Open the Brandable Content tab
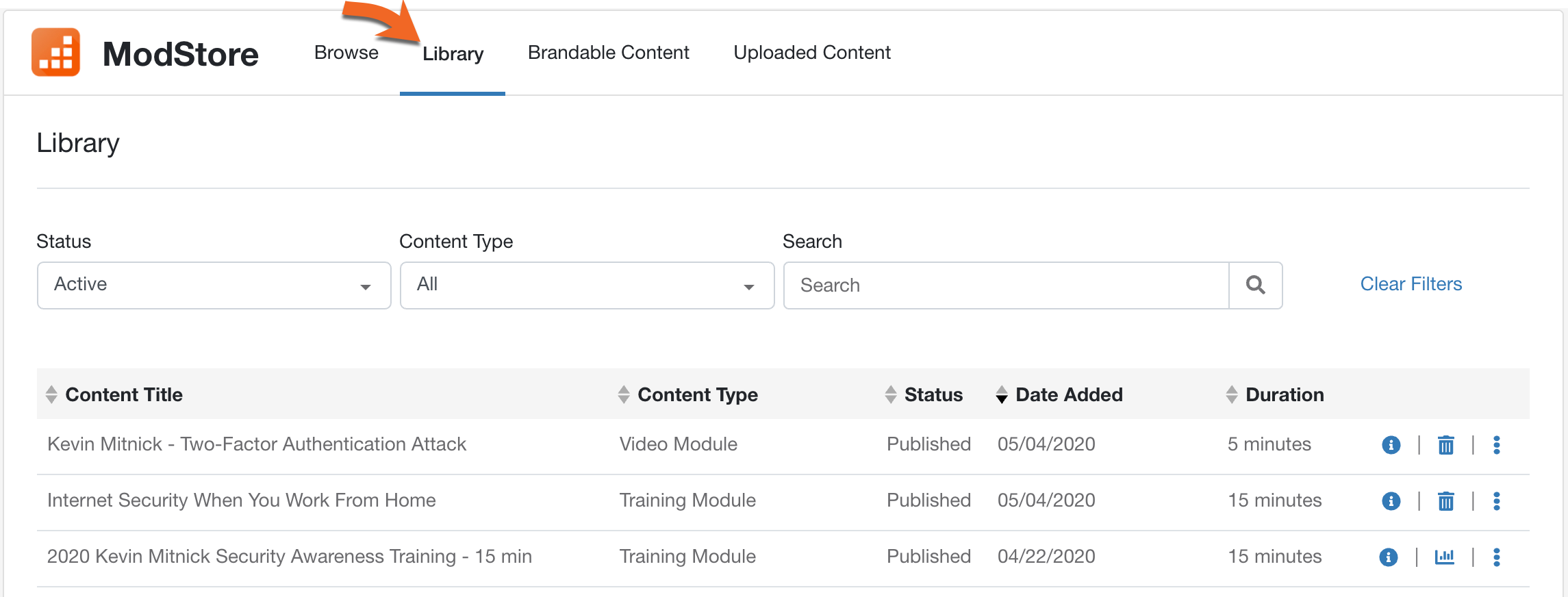This screenshot has height=597, width=1568. point(608,53)
